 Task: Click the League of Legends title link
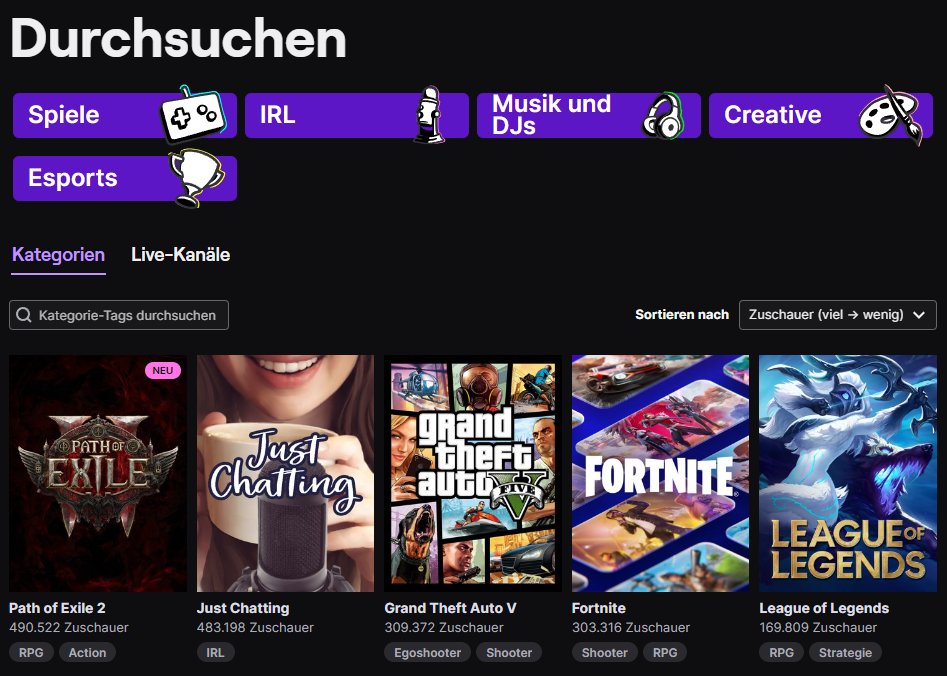click(824, 608)
